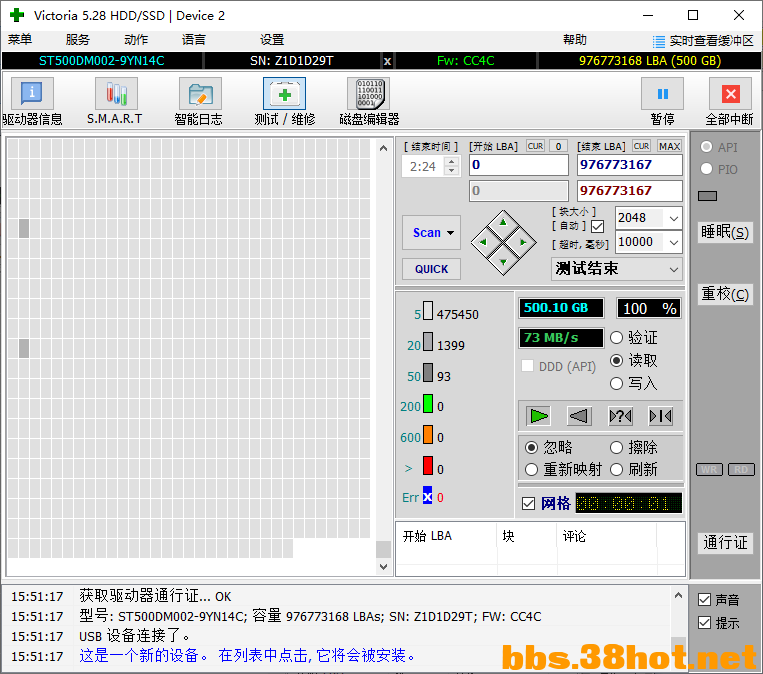Open the 动作 actions menu
The width and height of the screenshot is (763, 674).
click(136, 39)
